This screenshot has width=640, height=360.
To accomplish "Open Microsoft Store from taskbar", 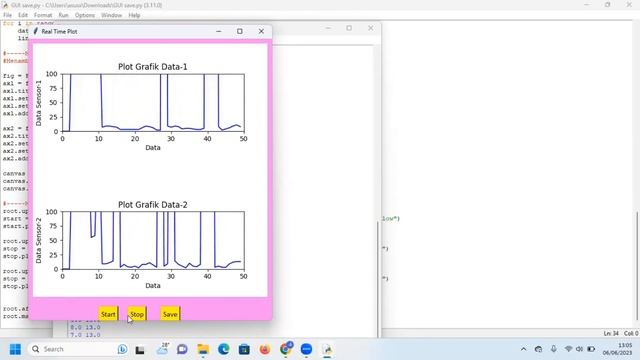I will (x=244, y=349).
